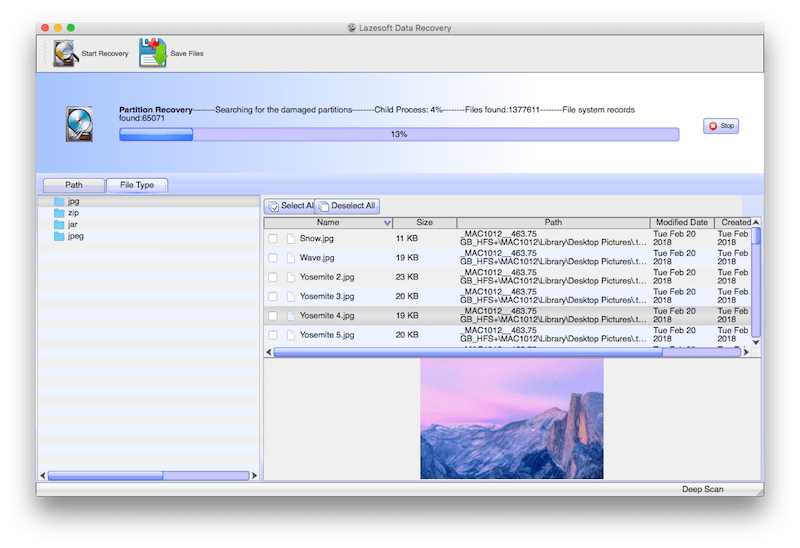Click the file icon beside Yosemite 4.jpg

[x=291, y=316]
